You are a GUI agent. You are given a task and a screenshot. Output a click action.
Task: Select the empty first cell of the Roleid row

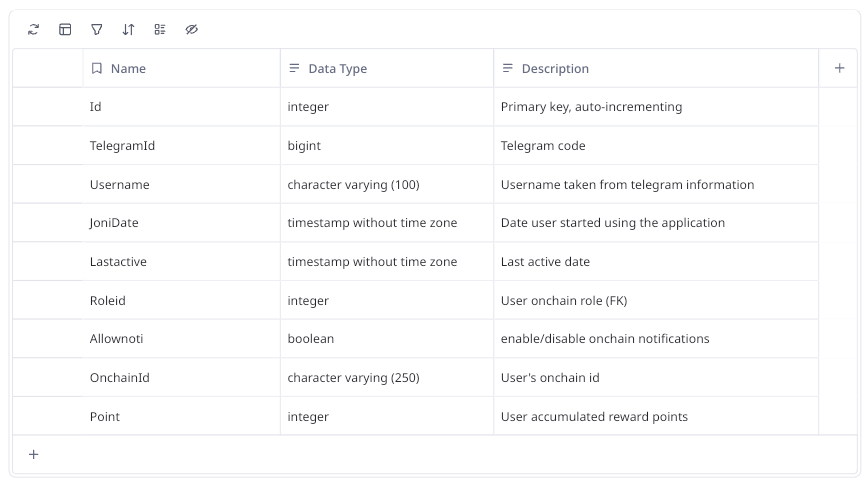click(x=47, y=301)
